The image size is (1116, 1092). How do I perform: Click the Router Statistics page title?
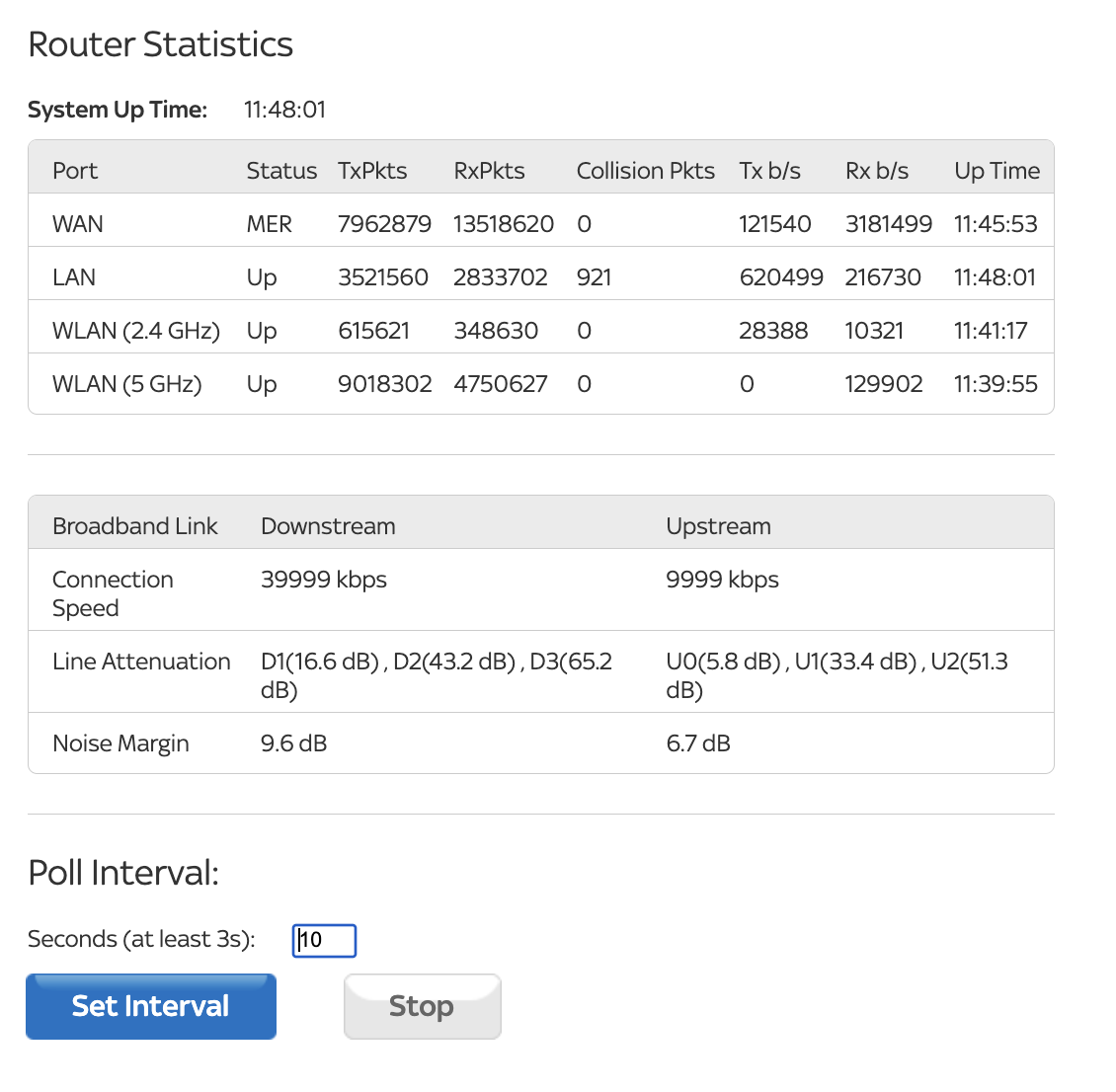pos(160,44)
